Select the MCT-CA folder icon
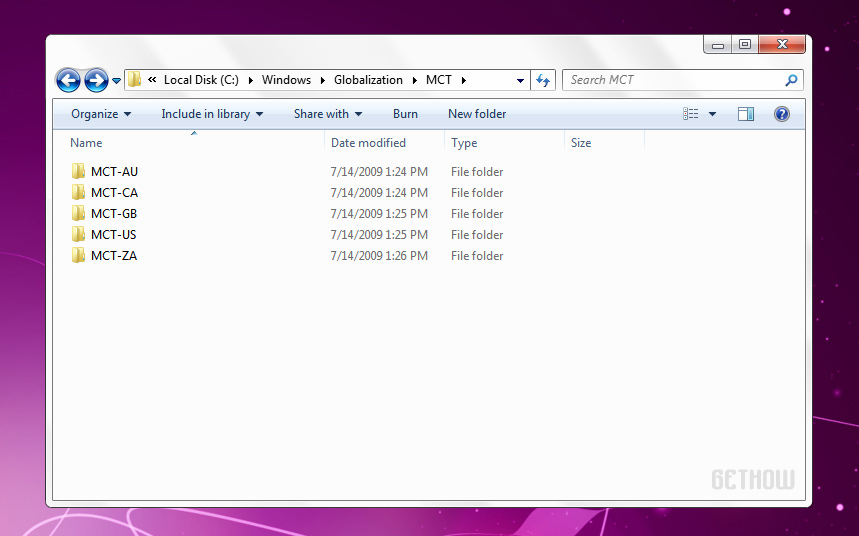 pos(78,192)
